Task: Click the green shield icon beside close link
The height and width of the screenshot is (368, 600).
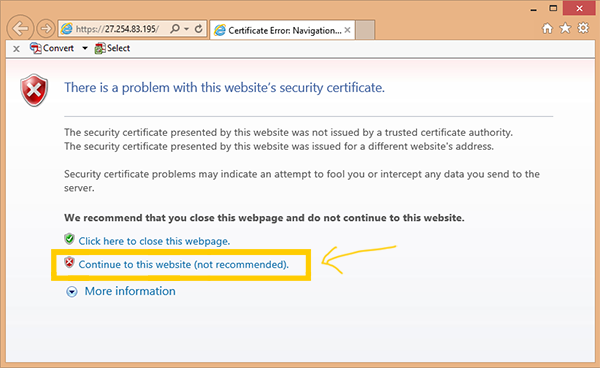Action: pos(69,239)
